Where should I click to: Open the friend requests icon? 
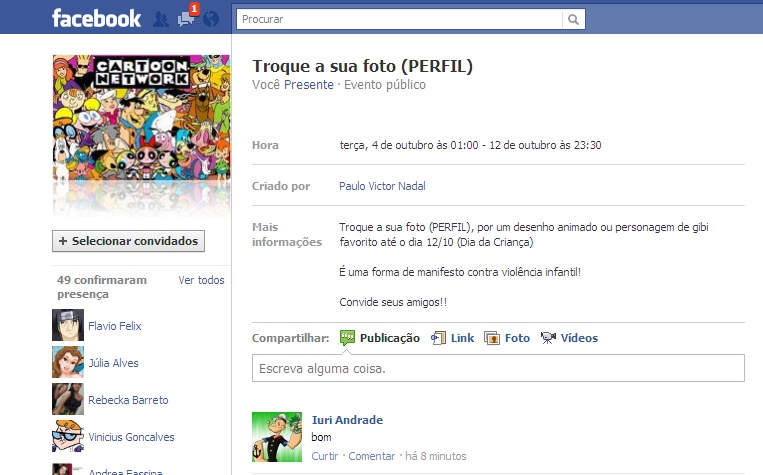click(x=161, y=19)
